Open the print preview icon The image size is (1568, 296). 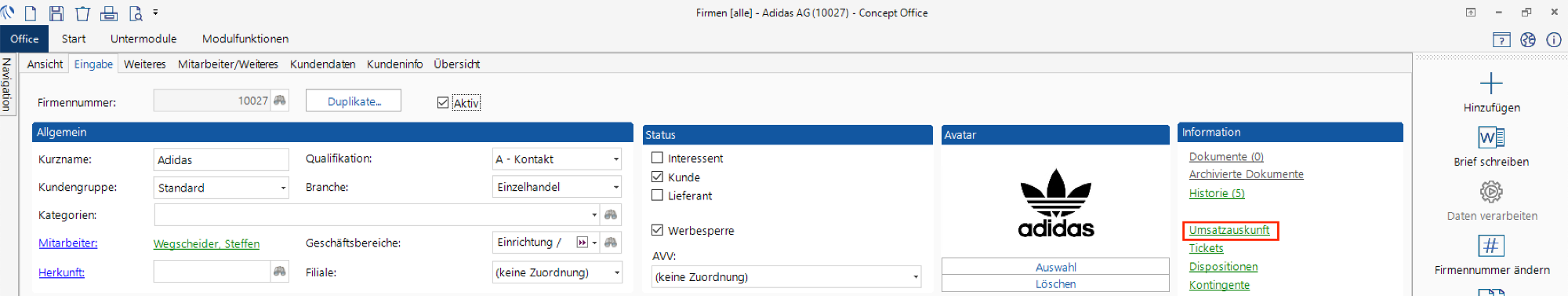point(136,13)
